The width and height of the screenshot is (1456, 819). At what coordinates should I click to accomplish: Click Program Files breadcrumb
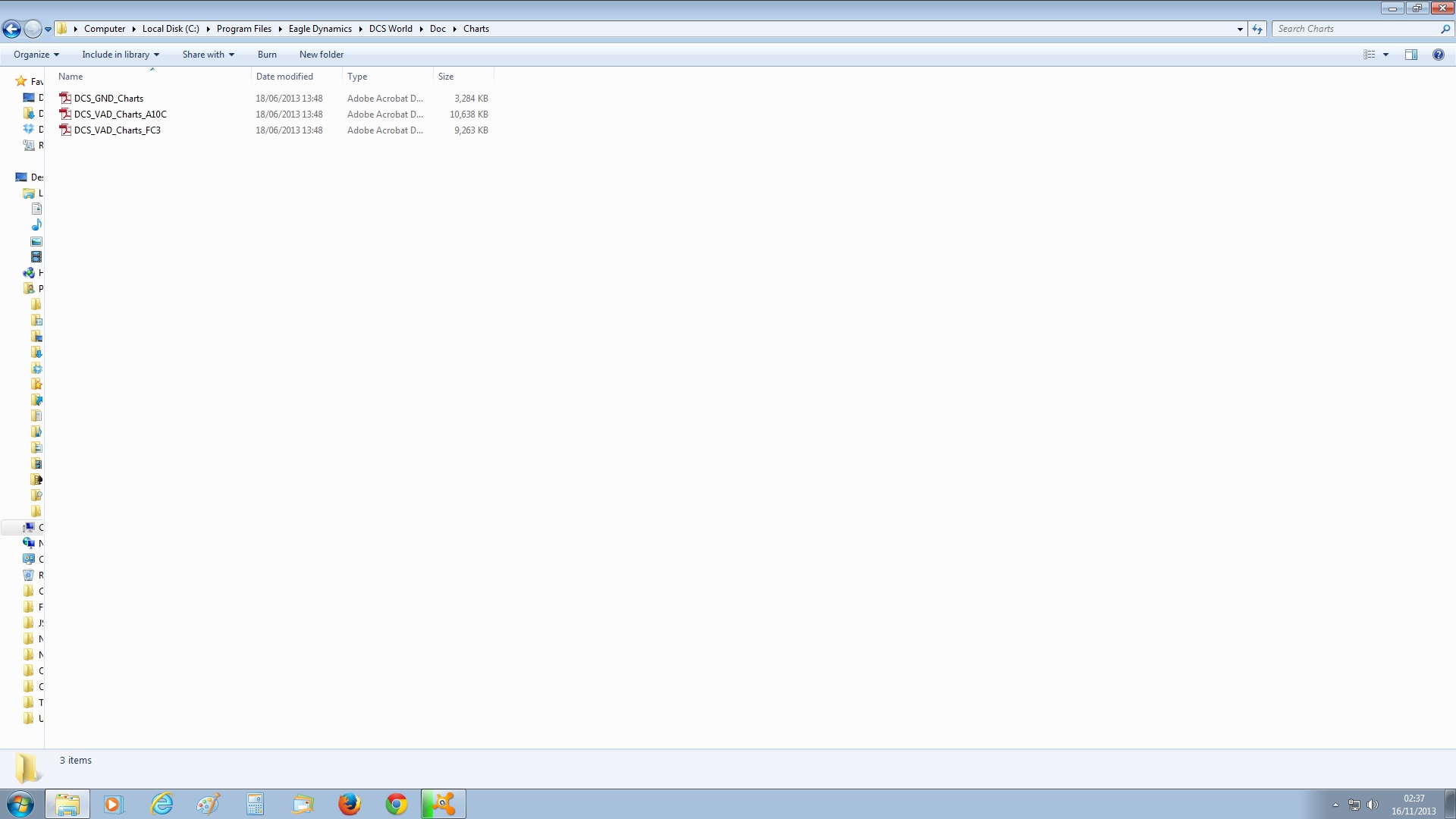tap(244, 29)
